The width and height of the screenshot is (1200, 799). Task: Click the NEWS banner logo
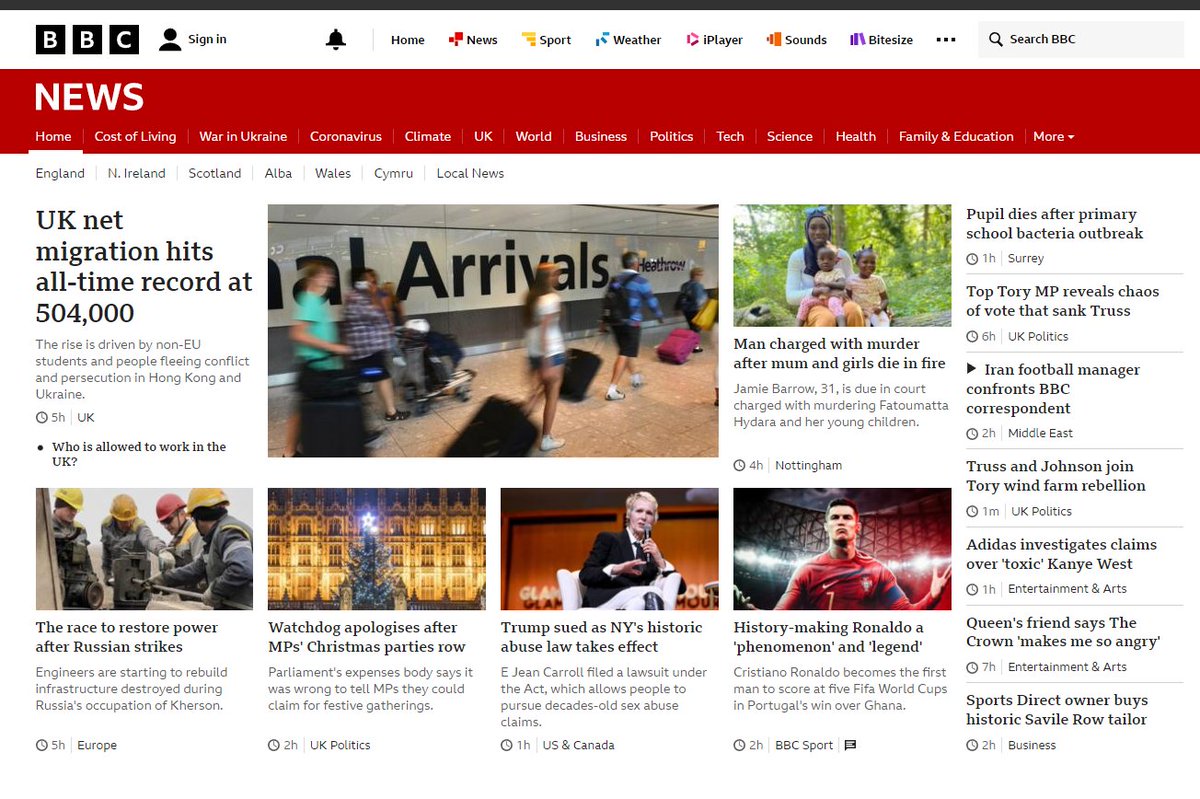[x=90, y=97]
